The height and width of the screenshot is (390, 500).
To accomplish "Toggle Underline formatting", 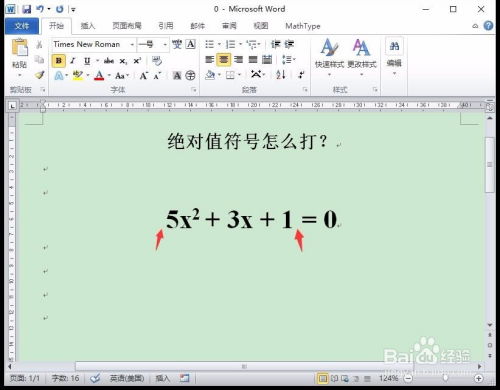I will click(87, 61).
